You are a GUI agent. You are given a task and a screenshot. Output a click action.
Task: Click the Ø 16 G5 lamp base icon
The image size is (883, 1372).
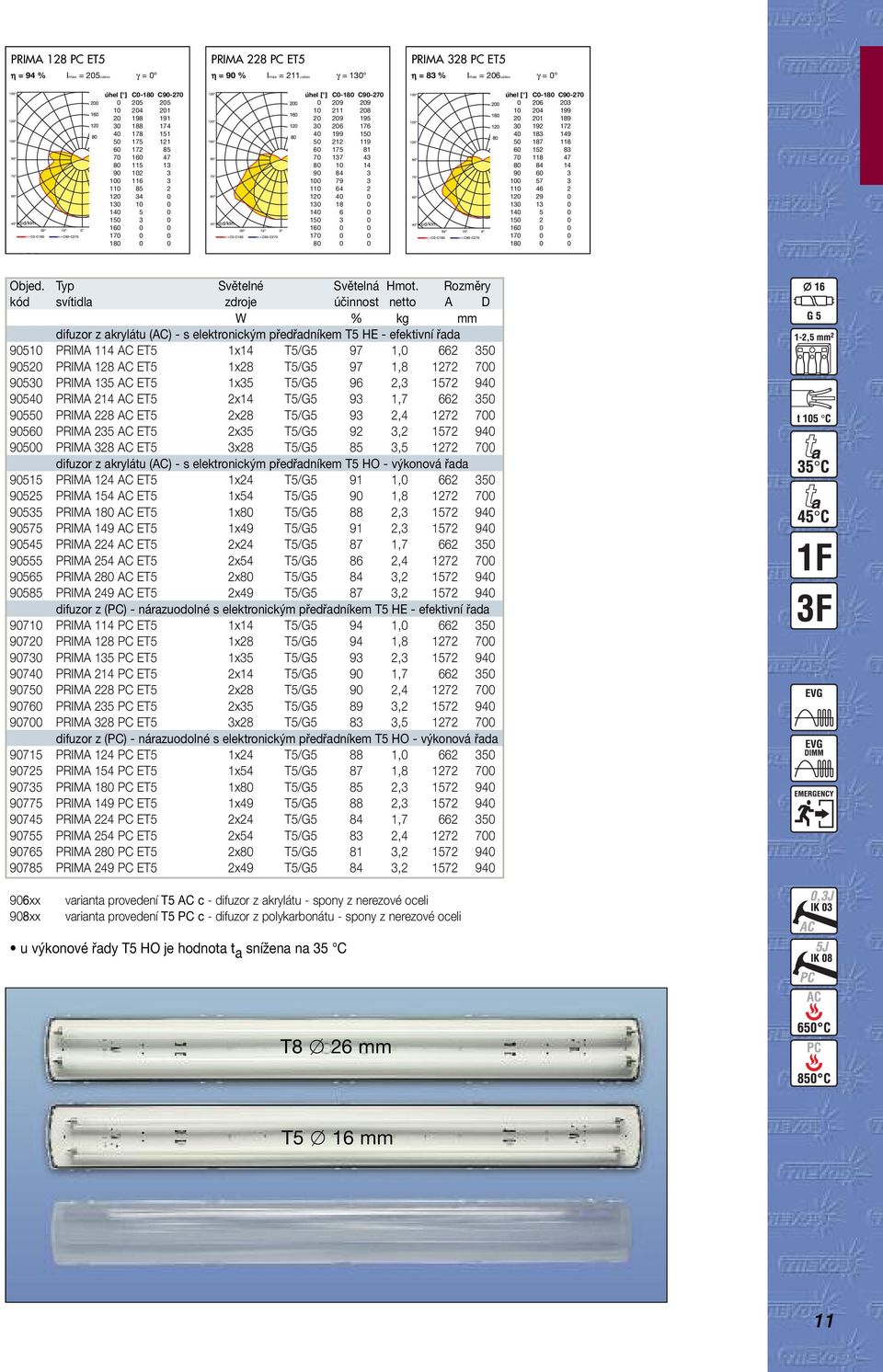click(814, 301)
